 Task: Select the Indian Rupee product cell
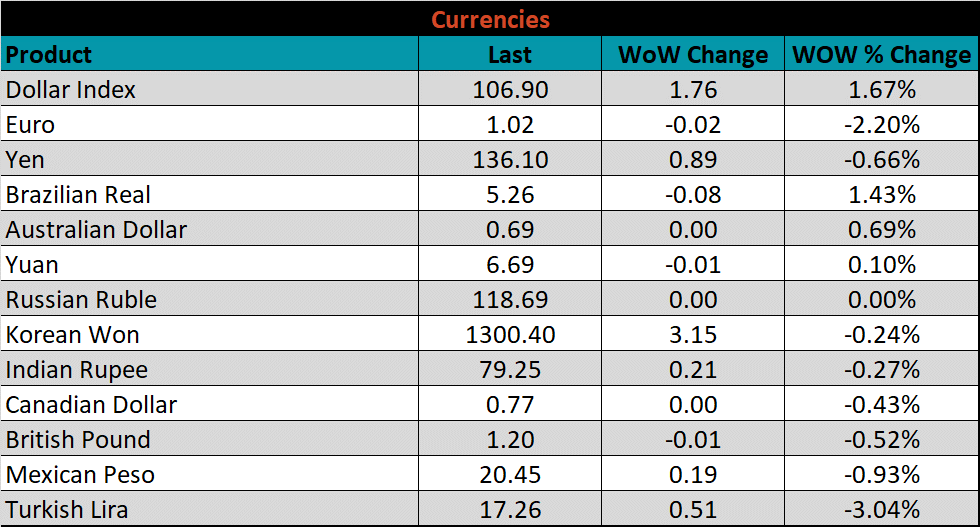77,370
